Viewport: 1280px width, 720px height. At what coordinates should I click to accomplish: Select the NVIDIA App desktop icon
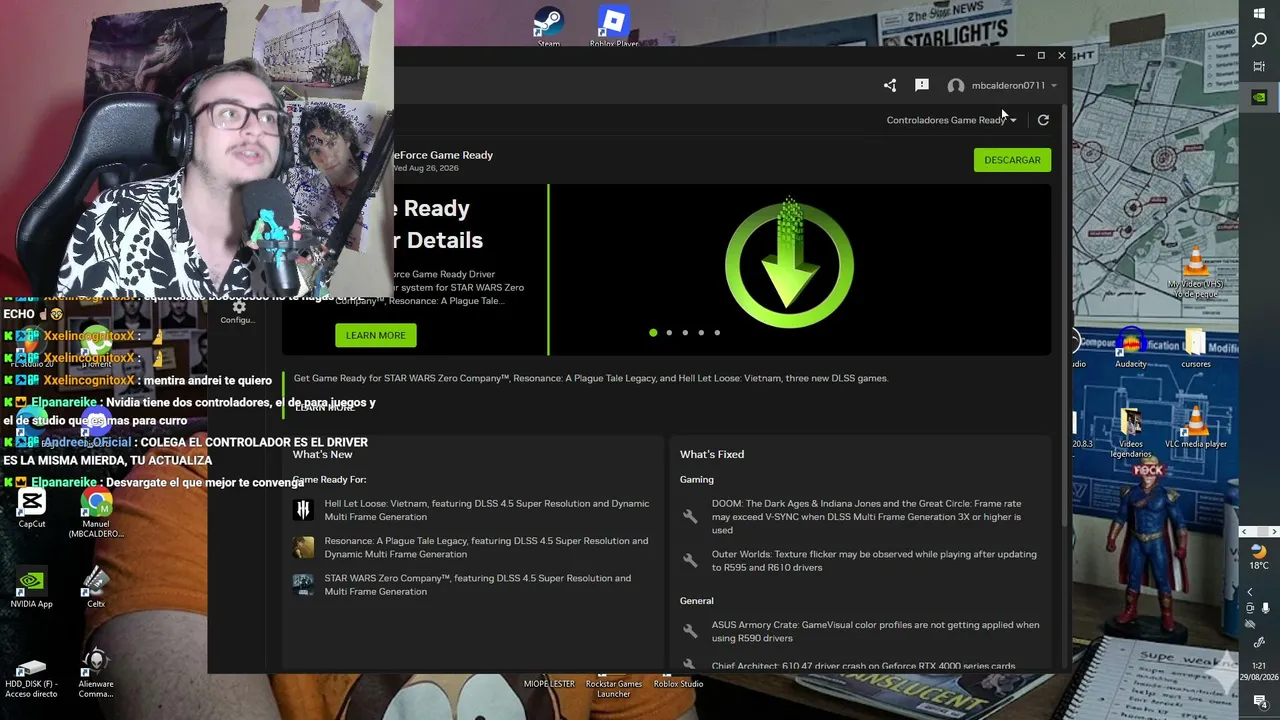click(x=32, y=588)
